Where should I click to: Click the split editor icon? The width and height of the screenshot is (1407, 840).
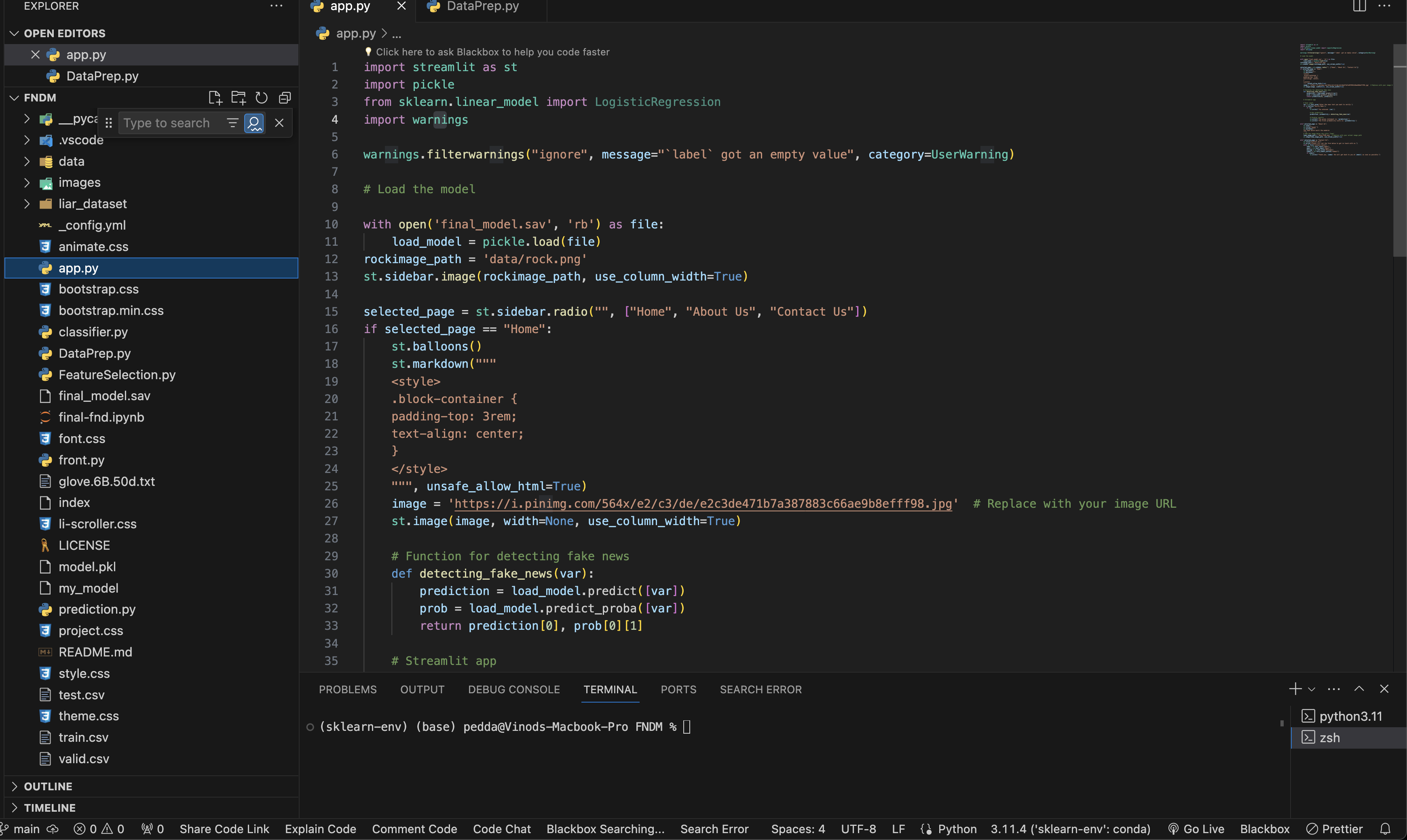tap(1359, 6)
